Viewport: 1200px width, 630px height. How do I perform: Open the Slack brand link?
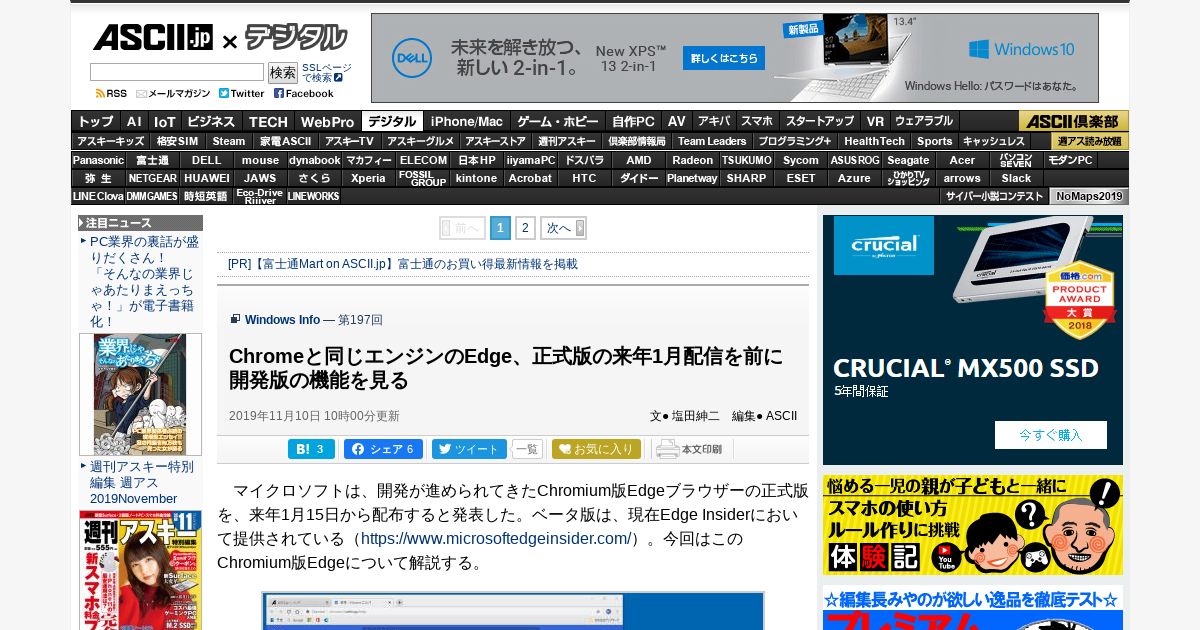1016,178
